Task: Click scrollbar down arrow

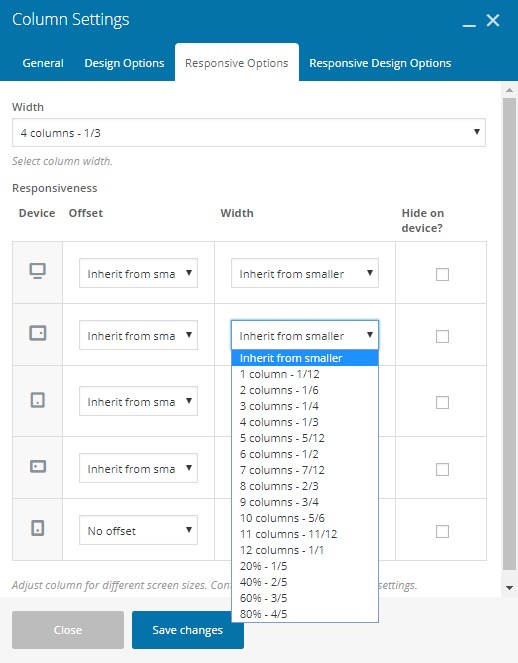Action: click(509, 588)
